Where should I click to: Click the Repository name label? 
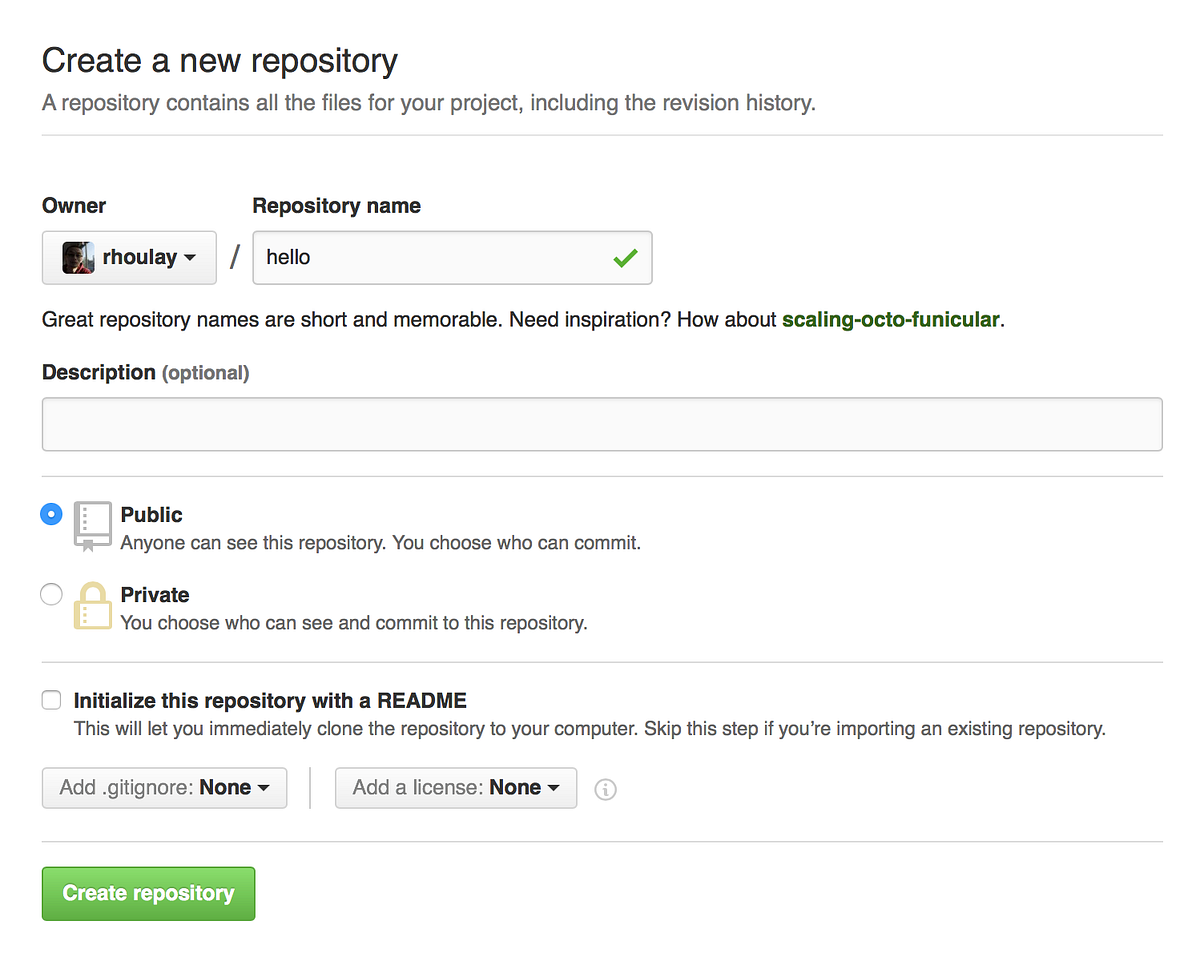pyautogui.click(x=336, y=205)
